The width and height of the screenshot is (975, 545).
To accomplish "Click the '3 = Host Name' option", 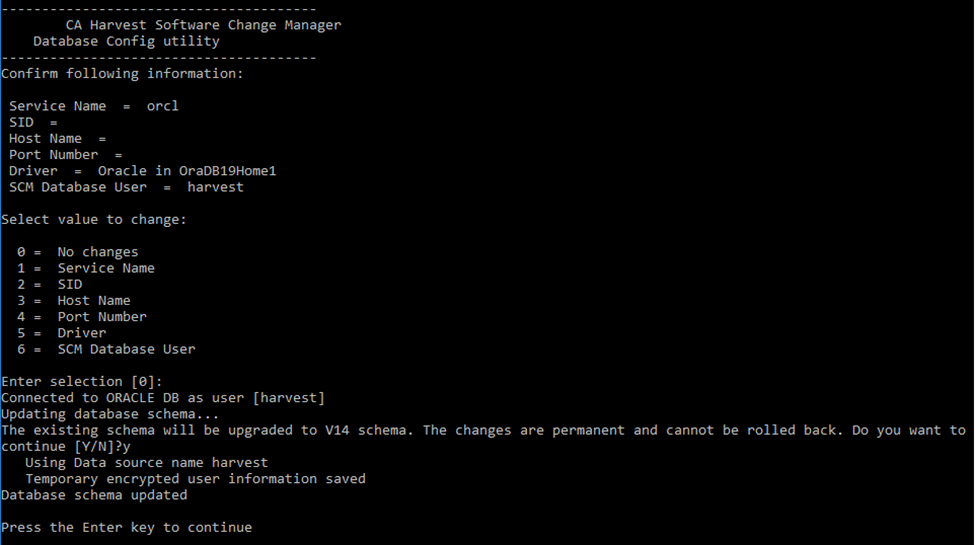I will coord(74,300).
